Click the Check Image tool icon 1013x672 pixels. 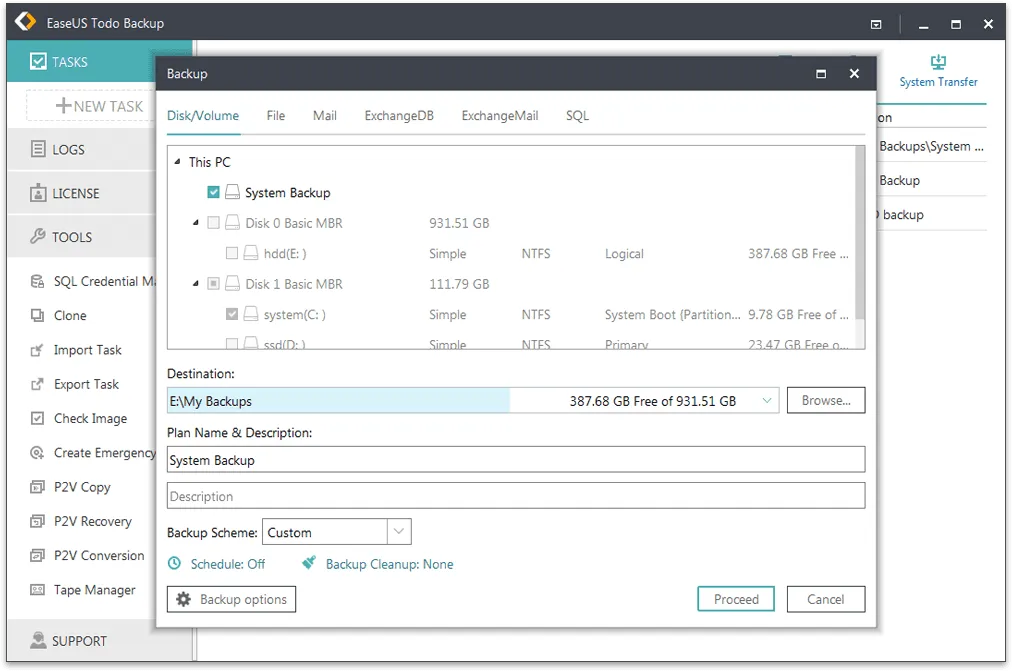[37, 419]
